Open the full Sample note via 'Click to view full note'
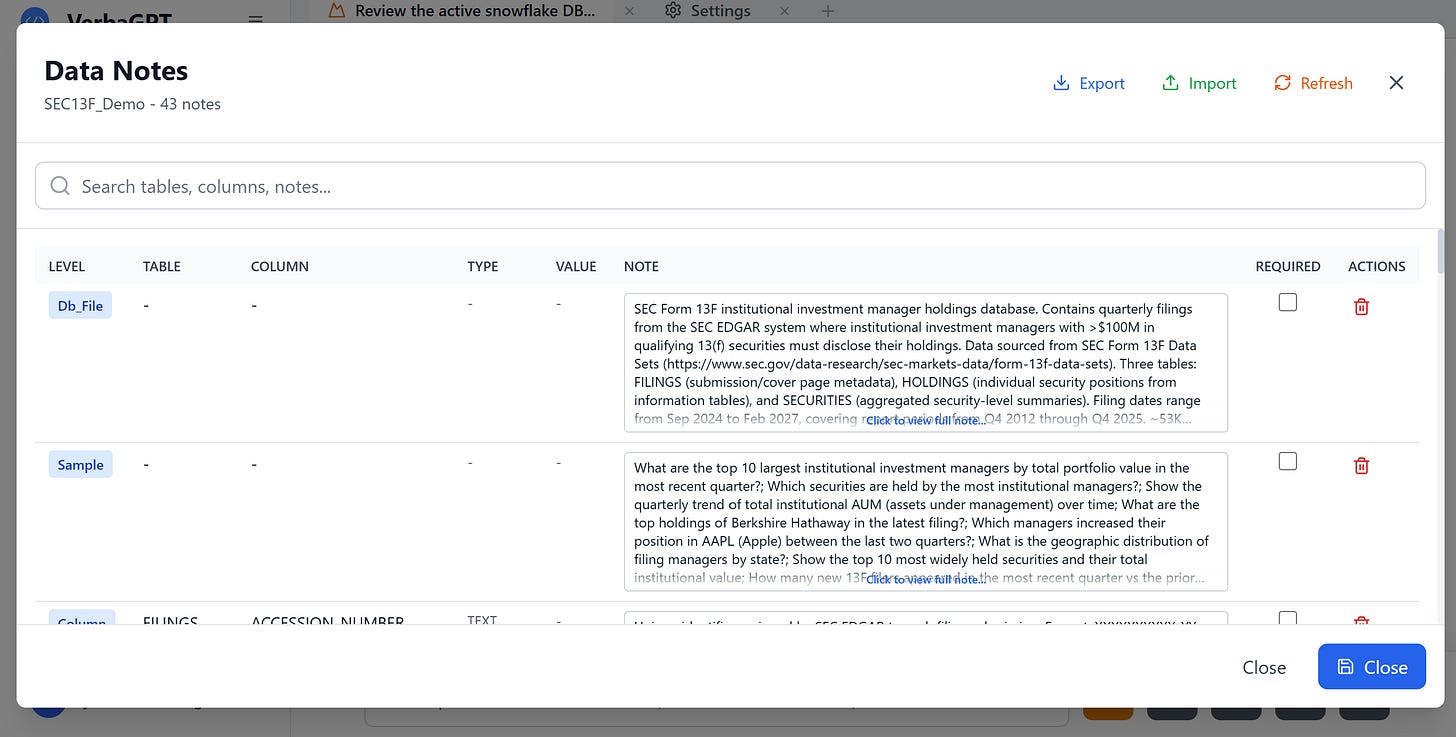1456x737 pixels. (926, 580)
